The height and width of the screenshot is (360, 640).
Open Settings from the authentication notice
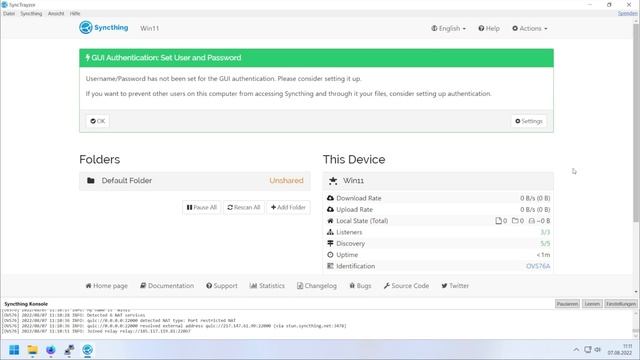pos(529,121)
